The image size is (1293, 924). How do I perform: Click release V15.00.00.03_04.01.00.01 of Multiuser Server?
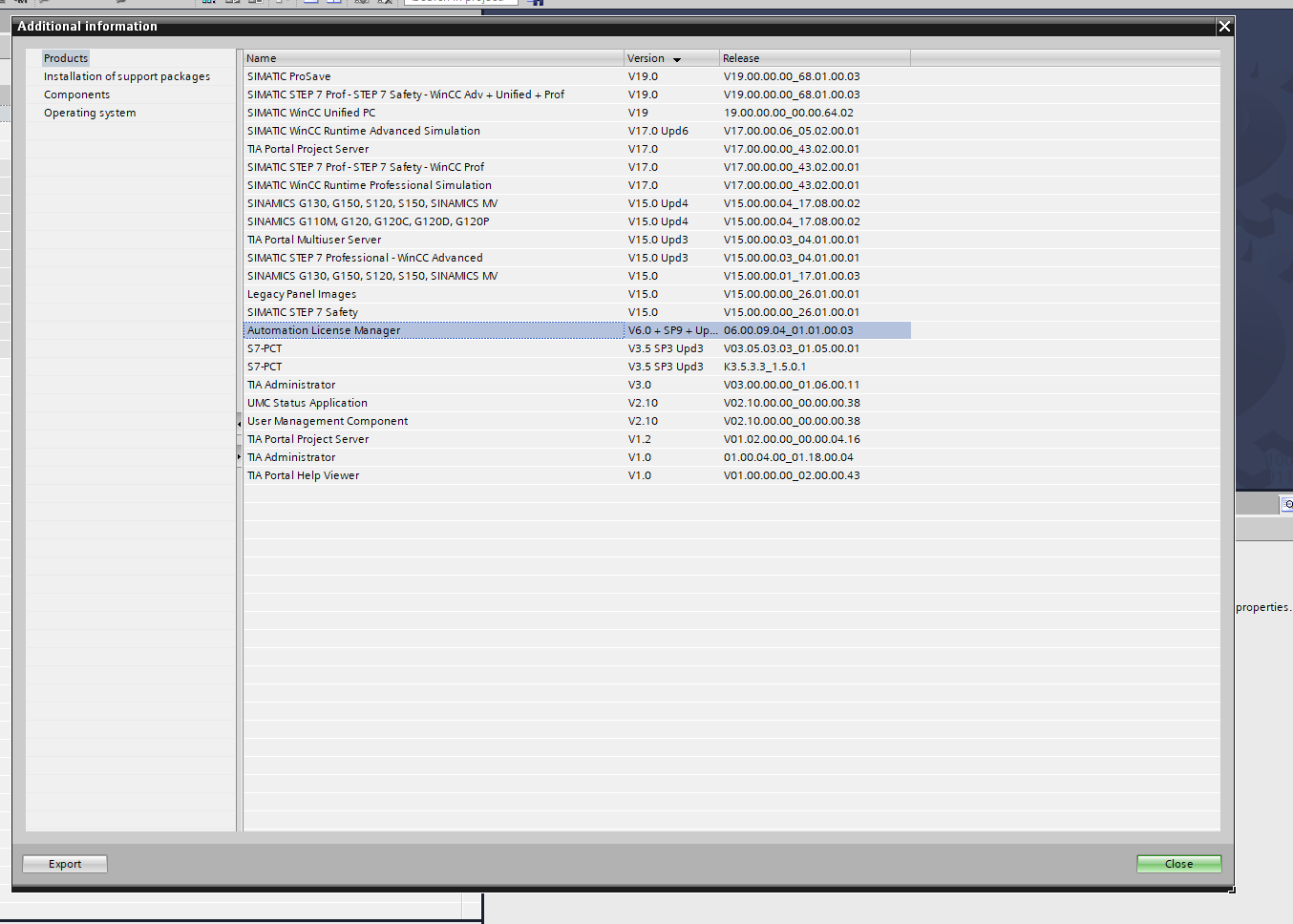coord(792,240)
